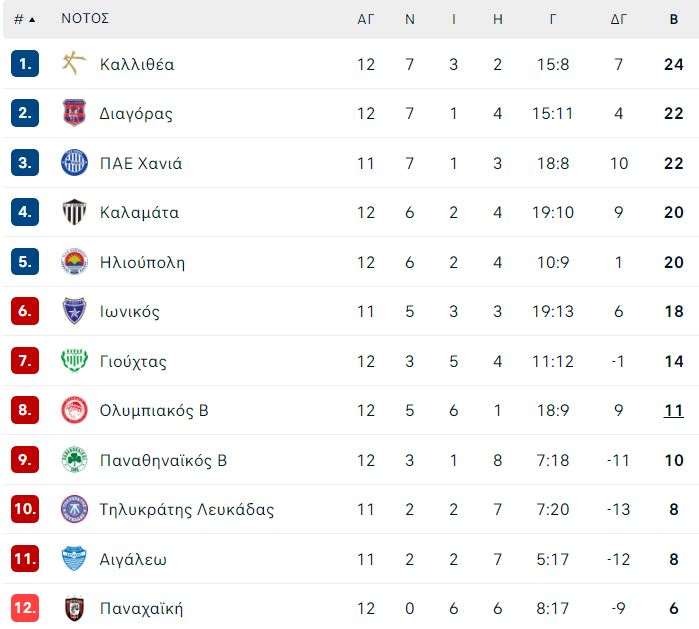The width and height of the screenshot is (699, 629).
Task: Sort by ΑΓ matches played header
Action: coord(366,19)
